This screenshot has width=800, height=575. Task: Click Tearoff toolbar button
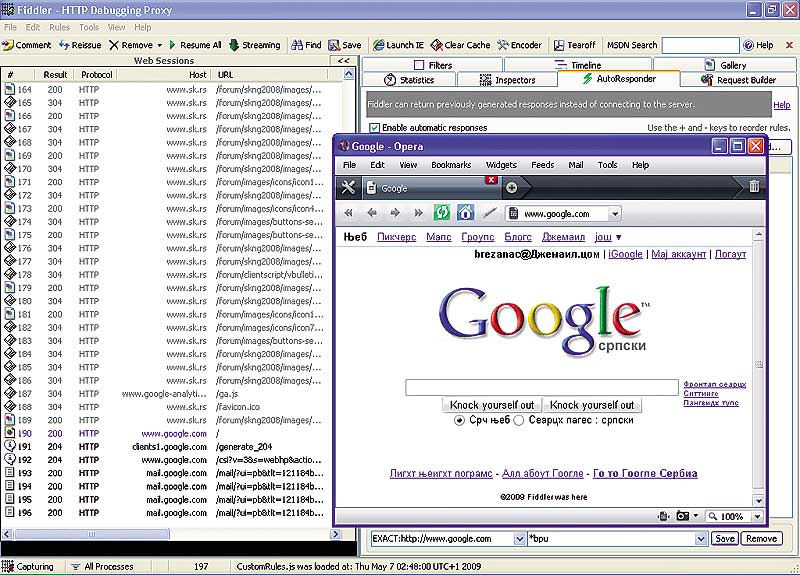(575, 45)
